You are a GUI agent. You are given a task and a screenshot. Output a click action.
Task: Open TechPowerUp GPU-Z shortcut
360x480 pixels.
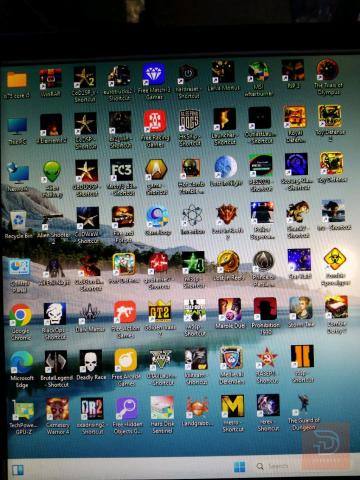23,410
